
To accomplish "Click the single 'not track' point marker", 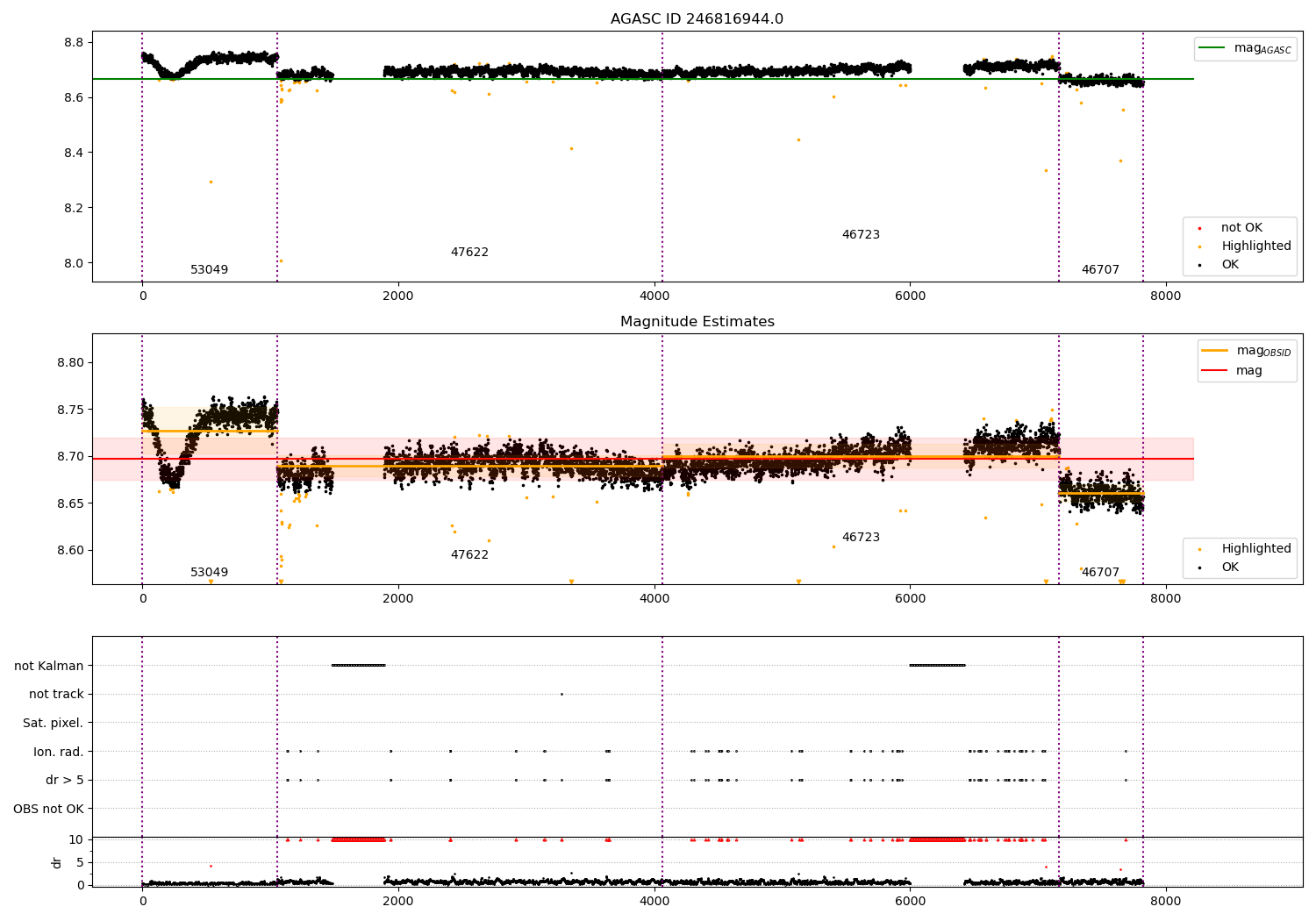I will pos(561,695).
